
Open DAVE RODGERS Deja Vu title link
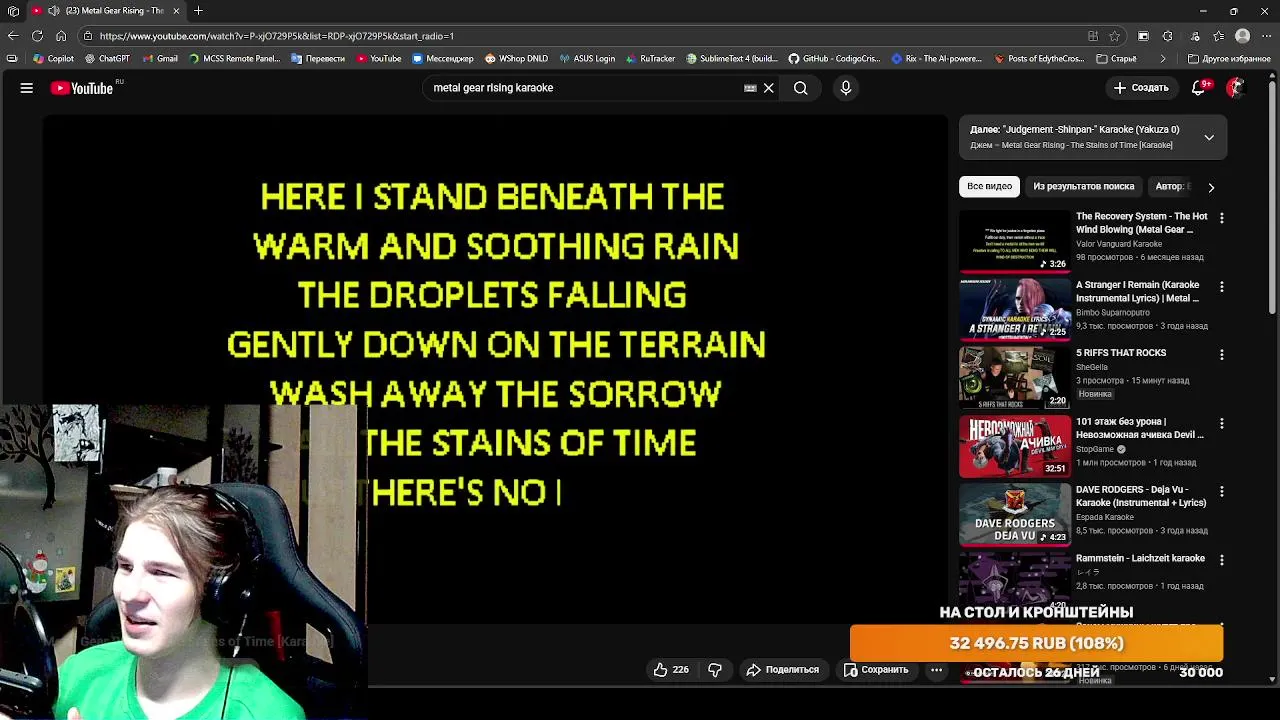1141,496
